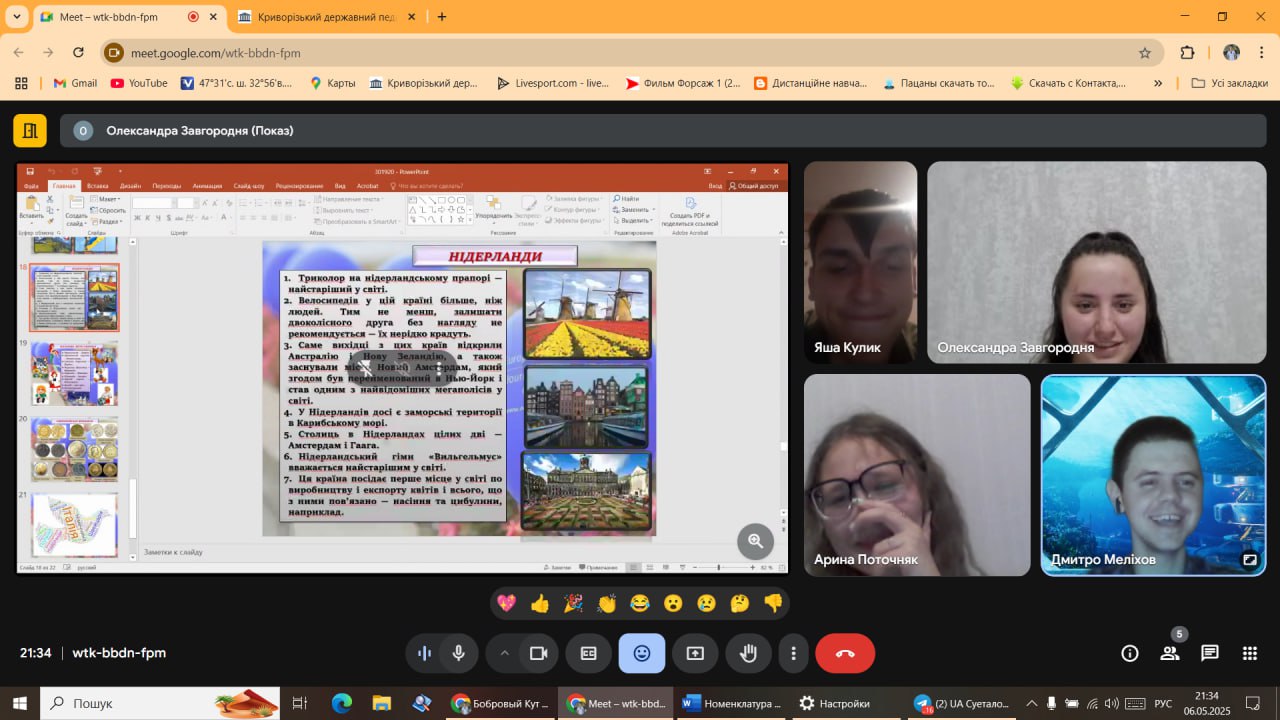Click Дмитро Меліхов's video tile
The image size is (1280, 720).
pyautogui.click(x=1153, y=475)
